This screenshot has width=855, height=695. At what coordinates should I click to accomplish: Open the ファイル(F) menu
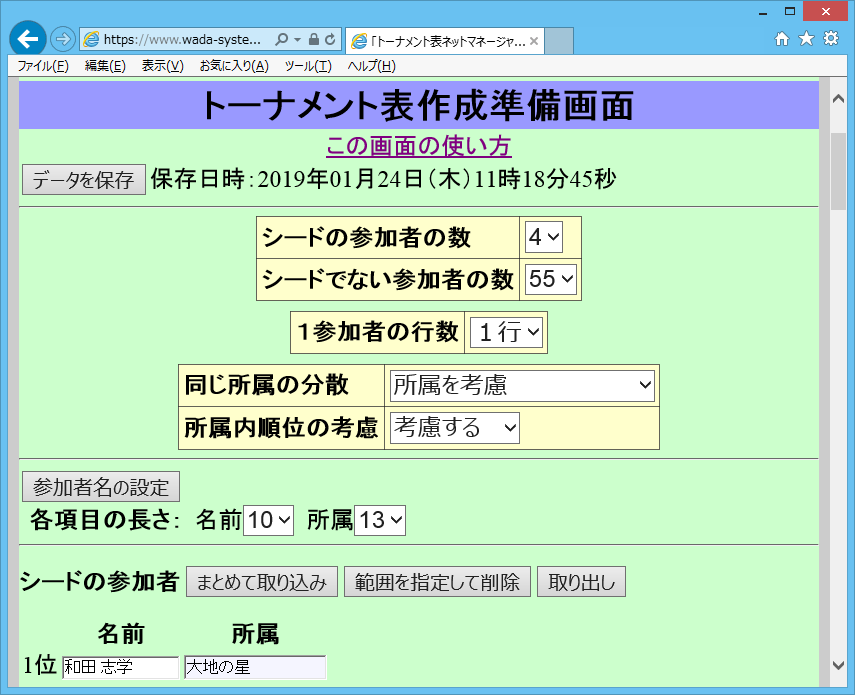(43, 66)
